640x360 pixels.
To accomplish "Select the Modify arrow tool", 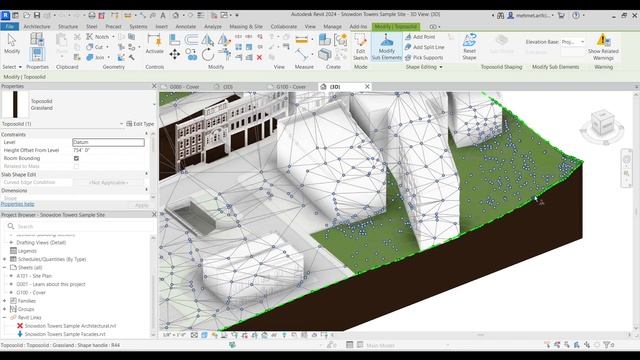I will pyautogui.click(x=11, y=44).
